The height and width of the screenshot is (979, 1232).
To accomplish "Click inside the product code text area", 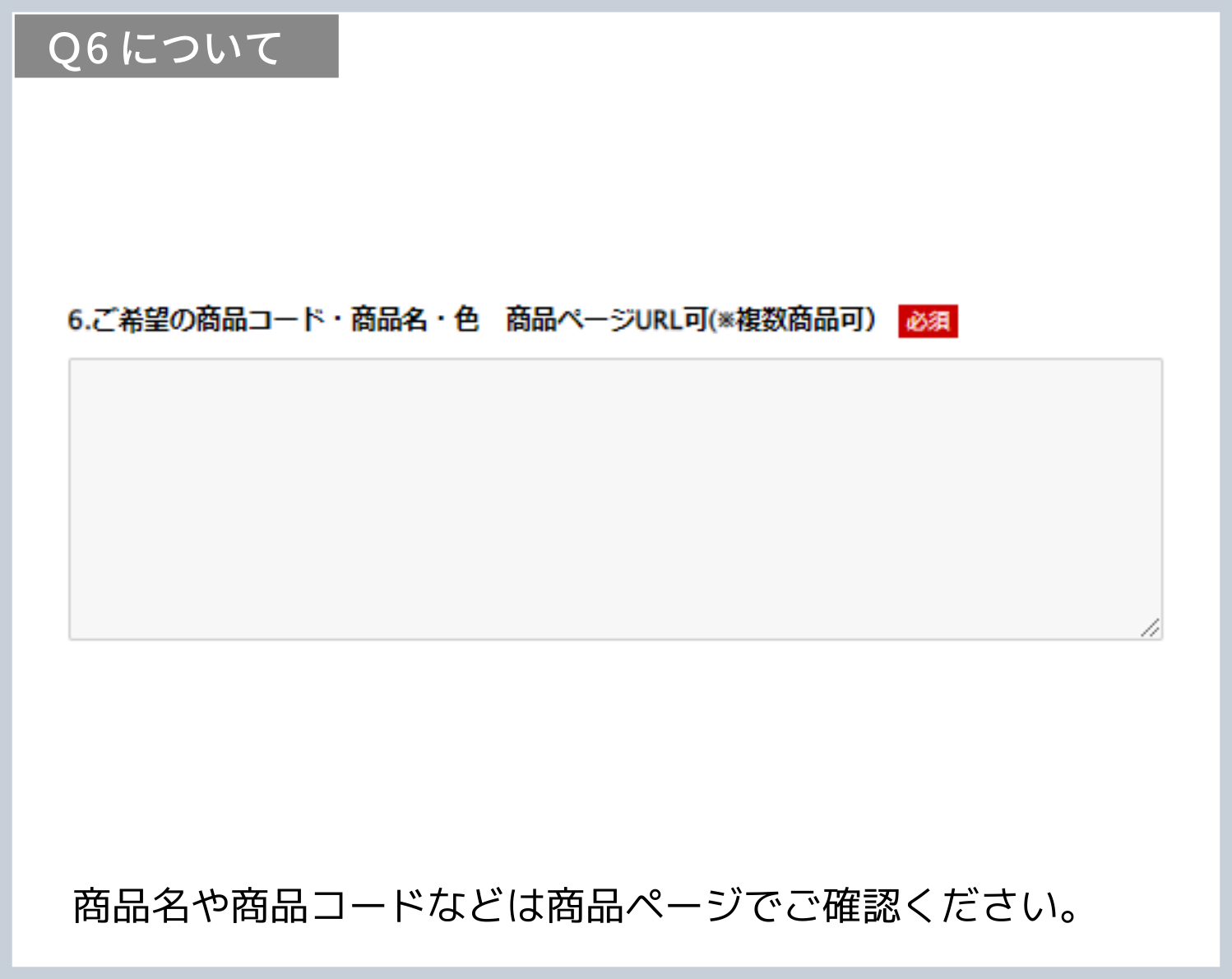I will (615, 499).
